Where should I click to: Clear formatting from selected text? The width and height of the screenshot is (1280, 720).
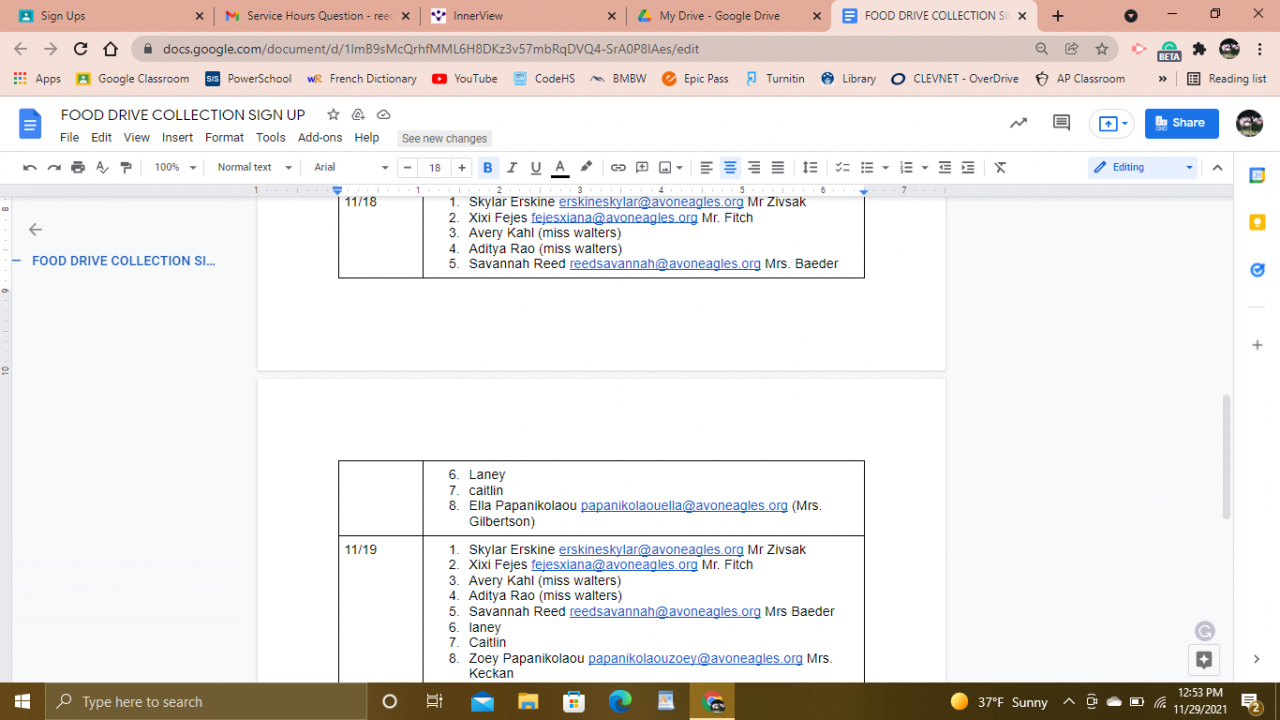point(1000,168)
